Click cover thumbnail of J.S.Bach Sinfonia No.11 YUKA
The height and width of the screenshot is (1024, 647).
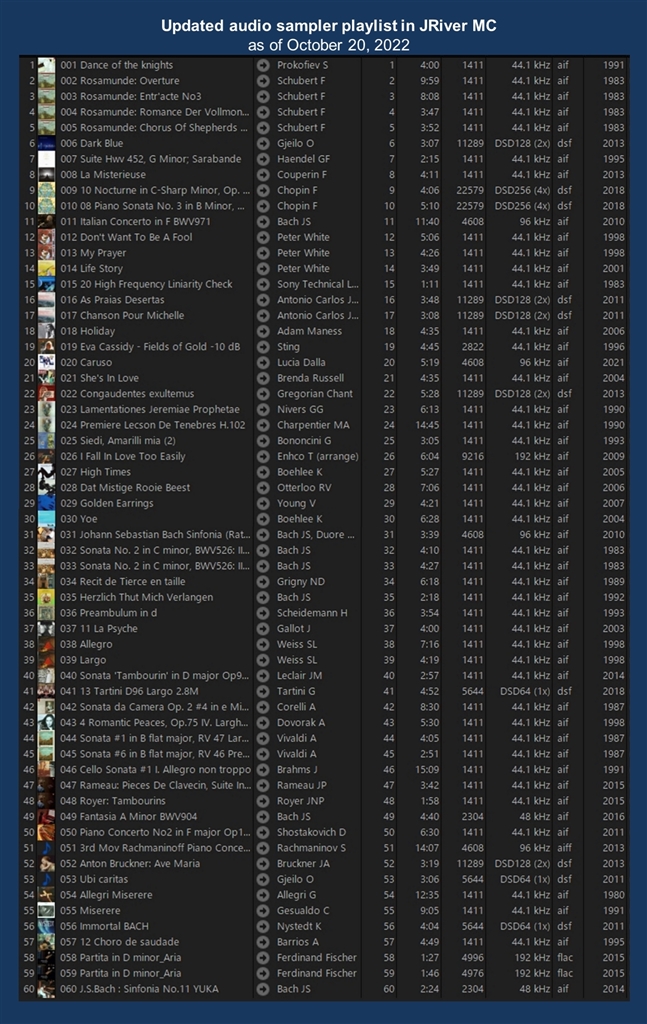[x=46, y=989]
